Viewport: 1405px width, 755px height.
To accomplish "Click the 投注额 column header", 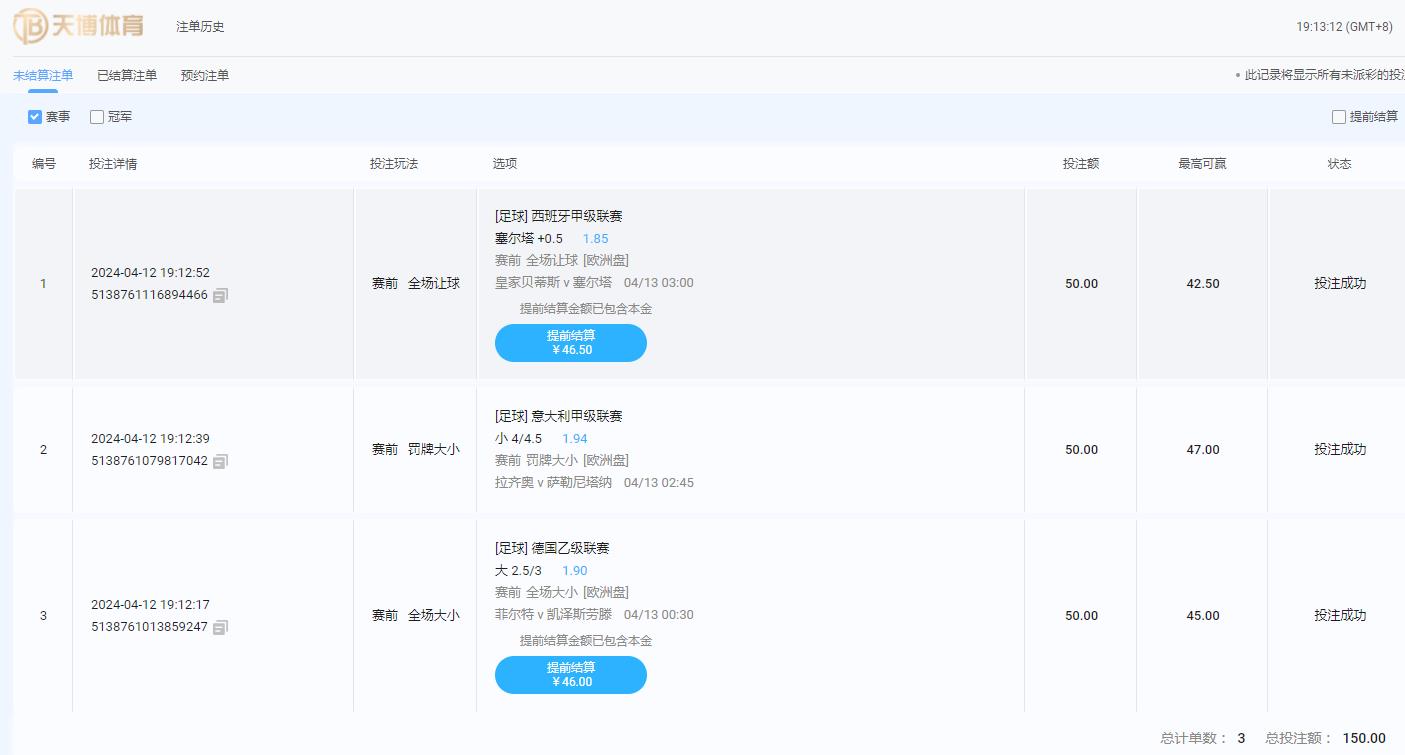I will coord(1080,164).
